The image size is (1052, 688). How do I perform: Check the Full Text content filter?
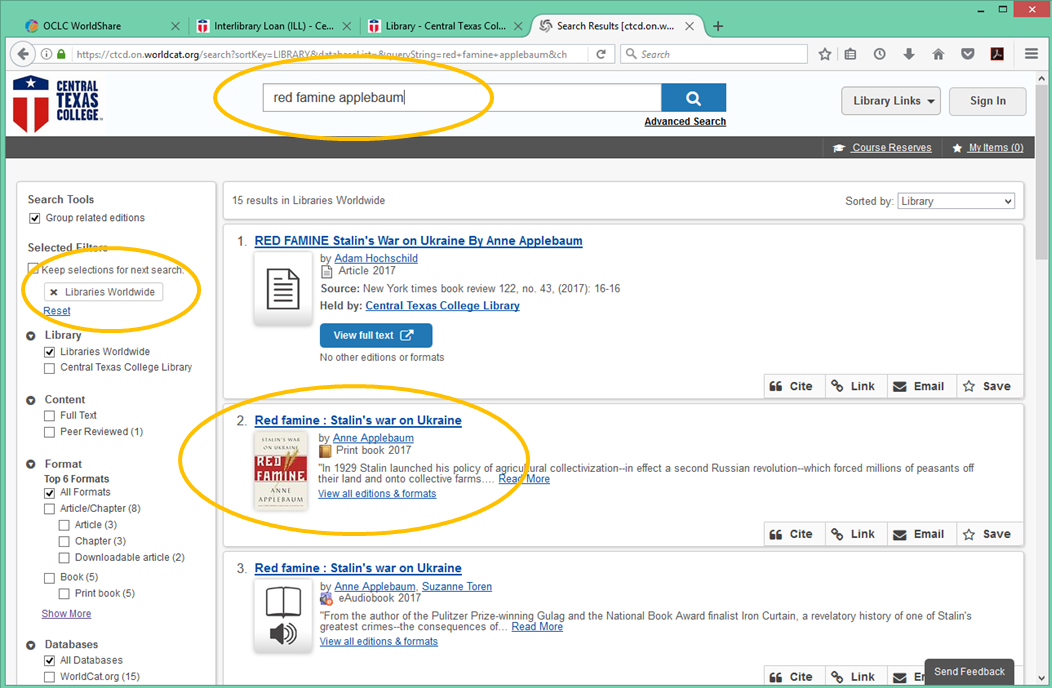click(50, 415)
